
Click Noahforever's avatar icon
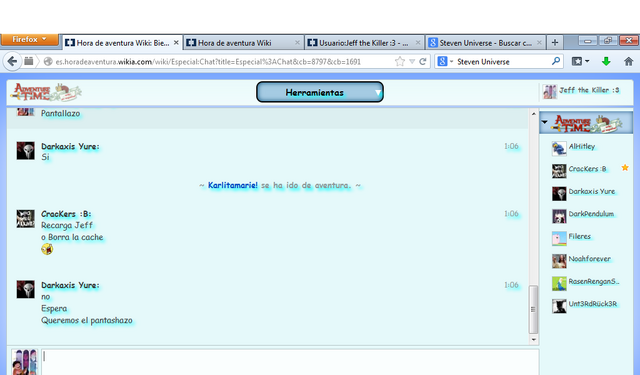[x=559, y=261]
